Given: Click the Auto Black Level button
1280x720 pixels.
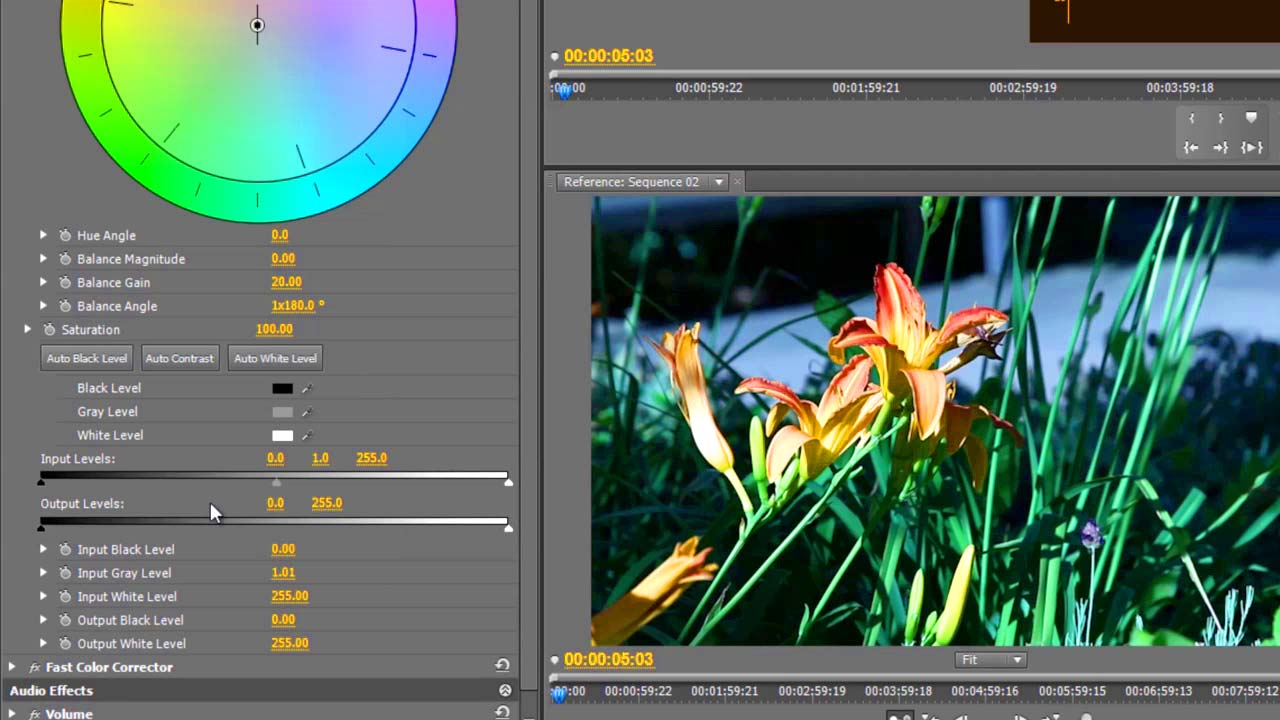Looking at the screenshot, I should [86, 358].
